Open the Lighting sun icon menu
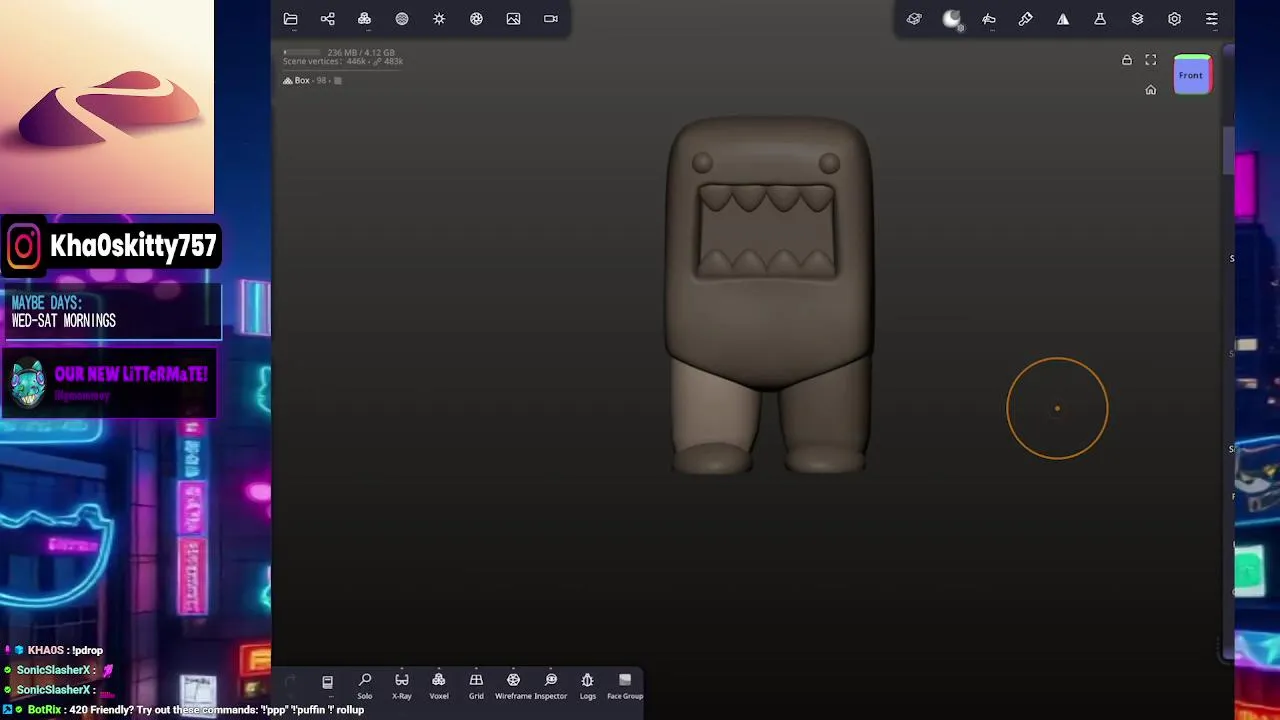This screenshot has width=1280, height=720. [439, 19]
